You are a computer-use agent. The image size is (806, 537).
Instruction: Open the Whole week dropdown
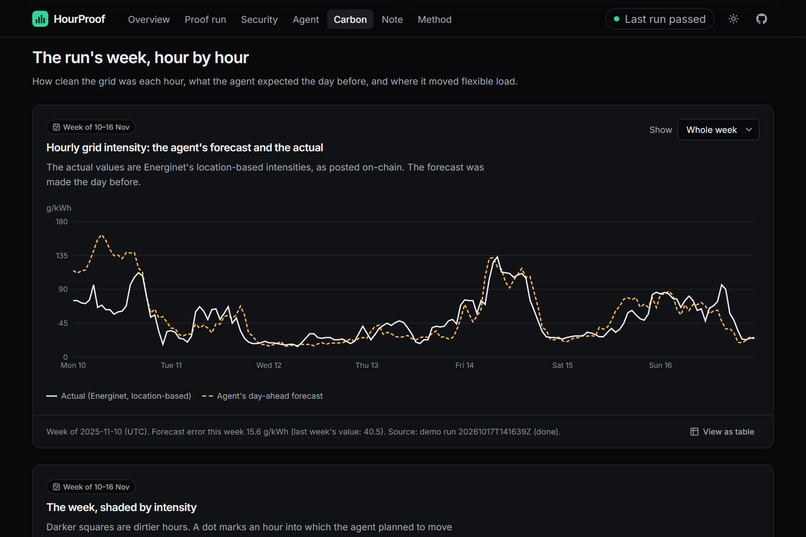(718, 129)
